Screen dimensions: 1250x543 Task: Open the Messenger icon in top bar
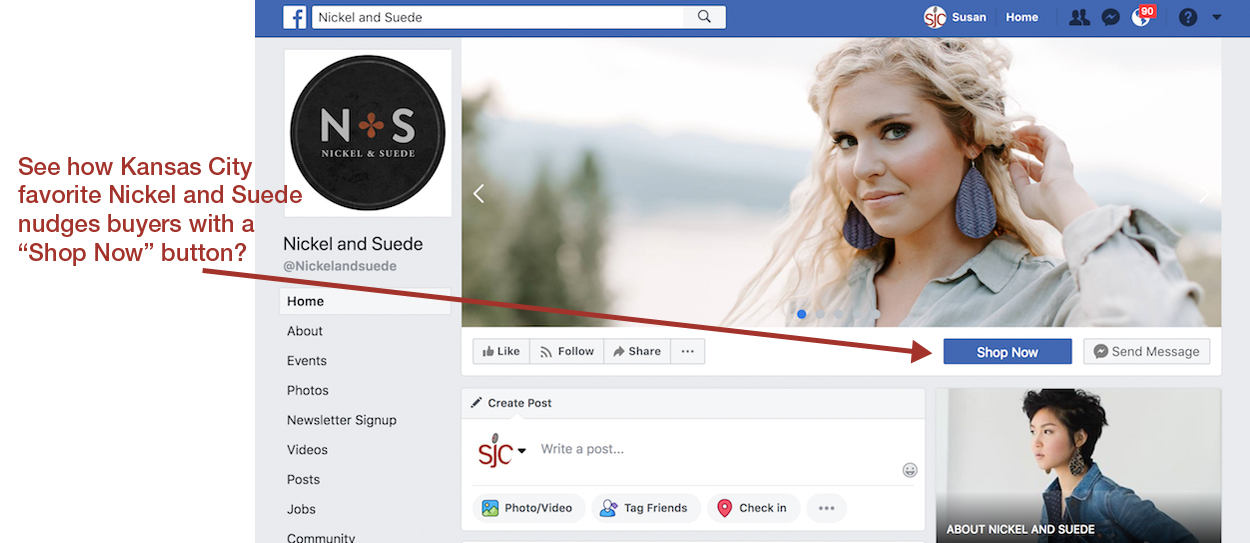(1110, 17)
